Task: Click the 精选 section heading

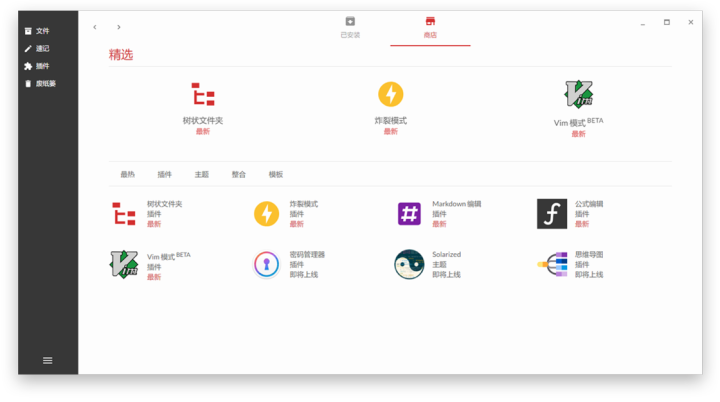Action: 121,55
